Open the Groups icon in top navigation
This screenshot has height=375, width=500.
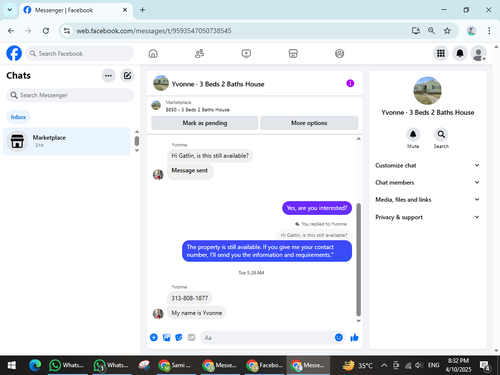339,53
